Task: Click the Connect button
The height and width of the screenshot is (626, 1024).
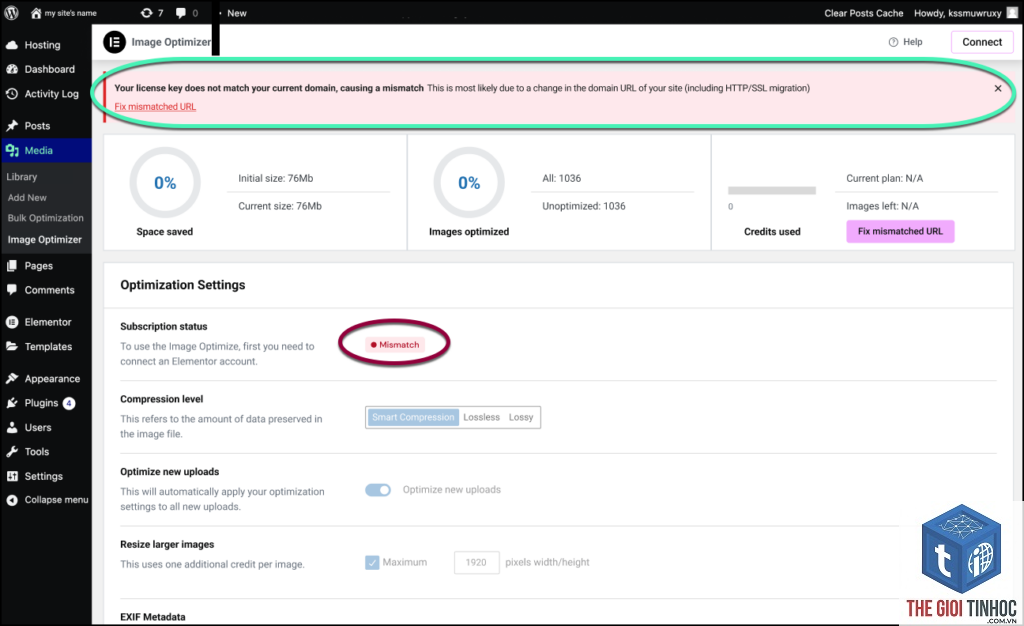Action: tap(982, 42)
